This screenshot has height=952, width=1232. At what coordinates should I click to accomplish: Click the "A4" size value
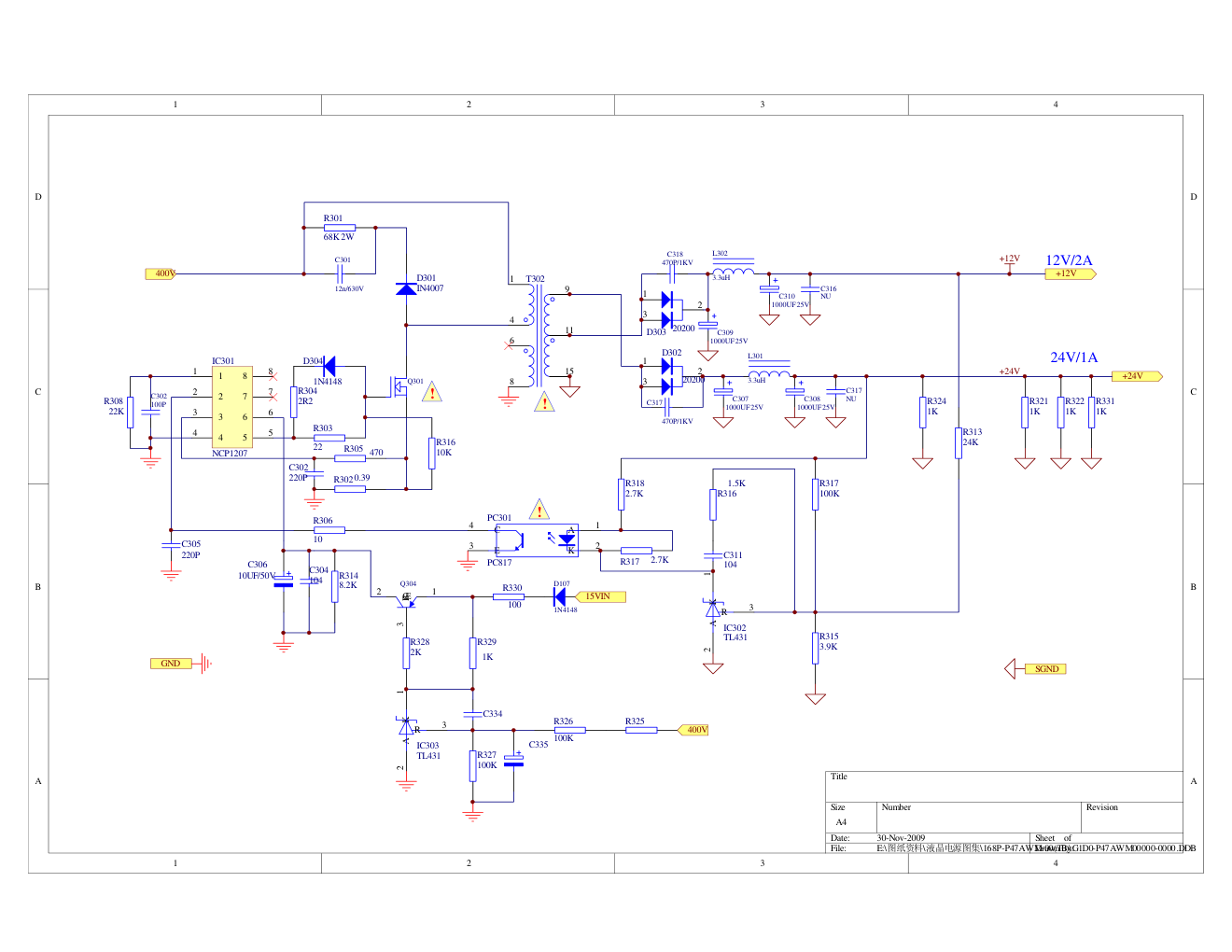(841, 822)
